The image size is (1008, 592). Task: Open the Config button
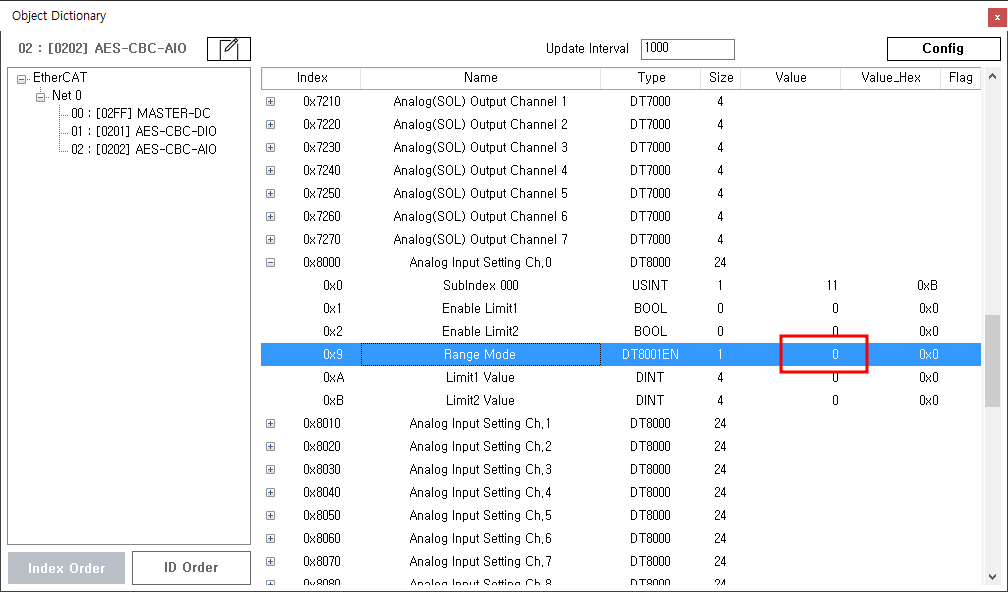pos(942,48)
